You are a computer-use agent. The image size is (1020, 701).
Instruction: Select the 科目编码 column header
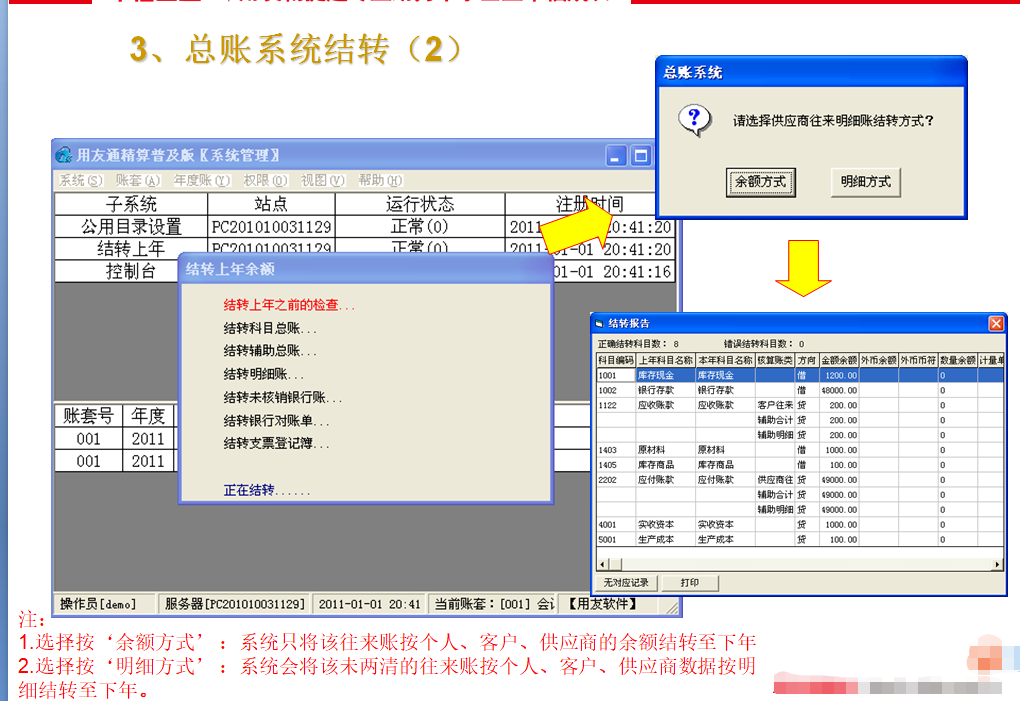(616, 360)
